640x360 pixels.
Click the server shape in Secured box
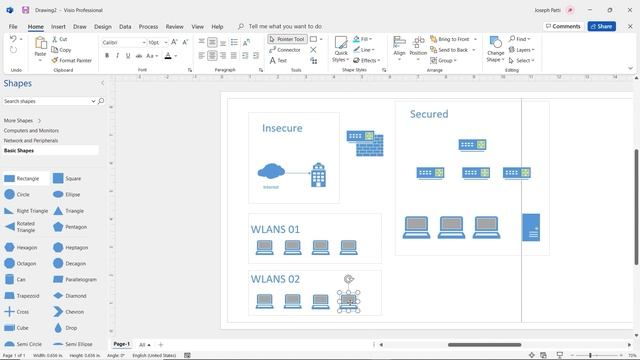tap(531, 227)
